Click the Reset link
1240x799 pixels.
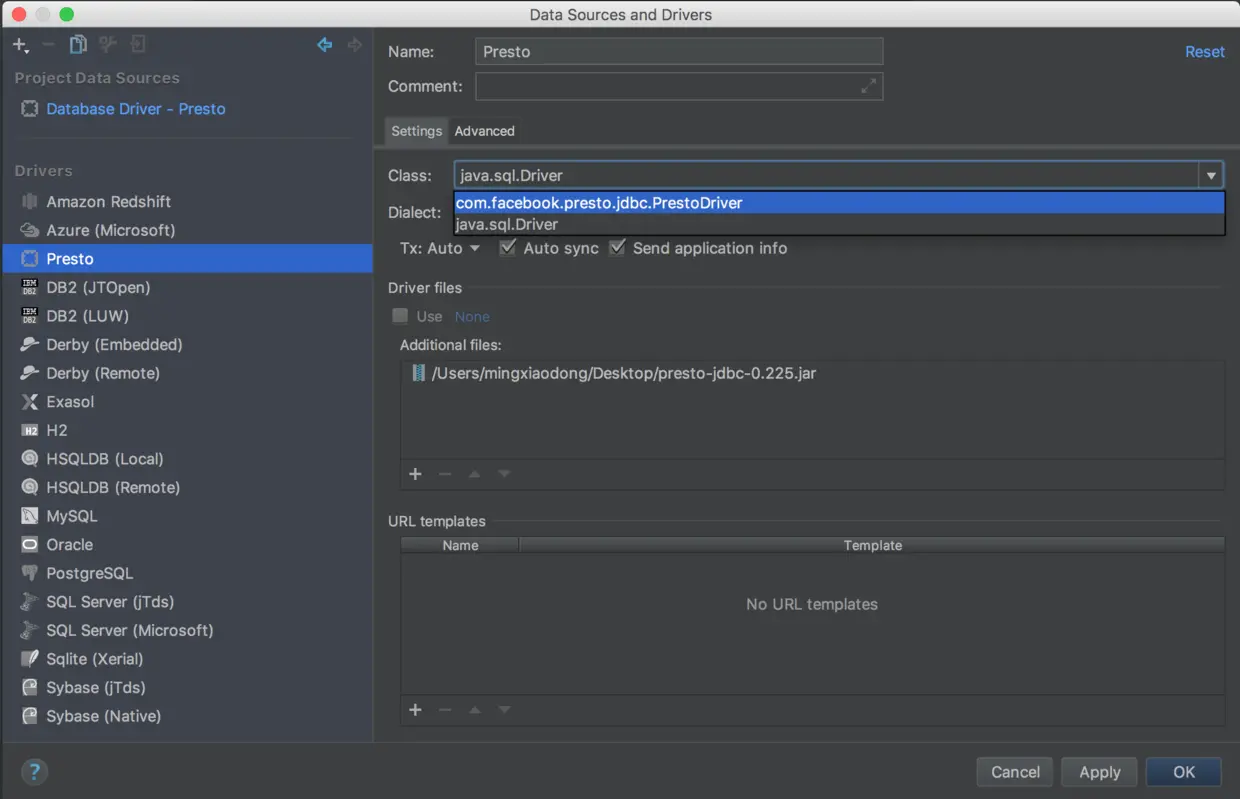click(1205, 52)
